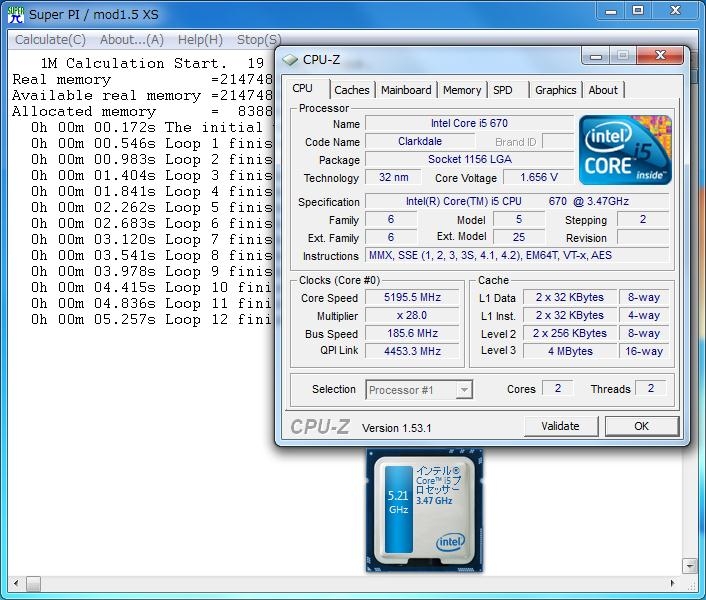Click the Stepping value '2'

point(643,219)
